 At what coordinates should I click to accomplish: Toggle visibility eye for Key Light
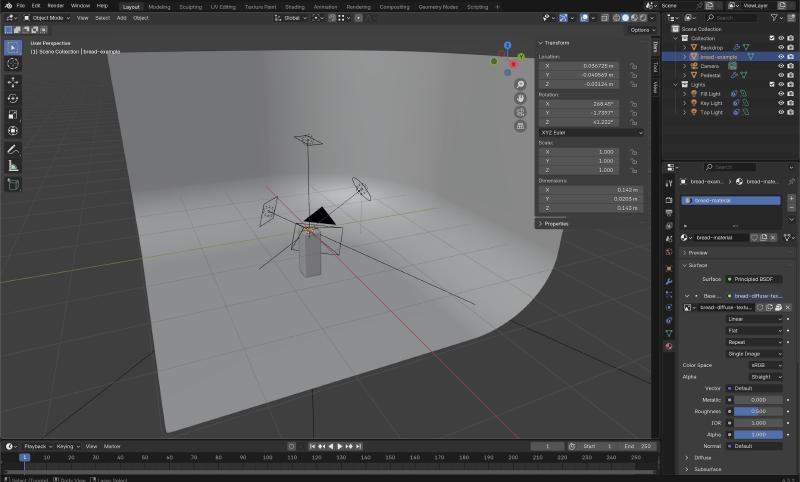[x=781, y=103]
